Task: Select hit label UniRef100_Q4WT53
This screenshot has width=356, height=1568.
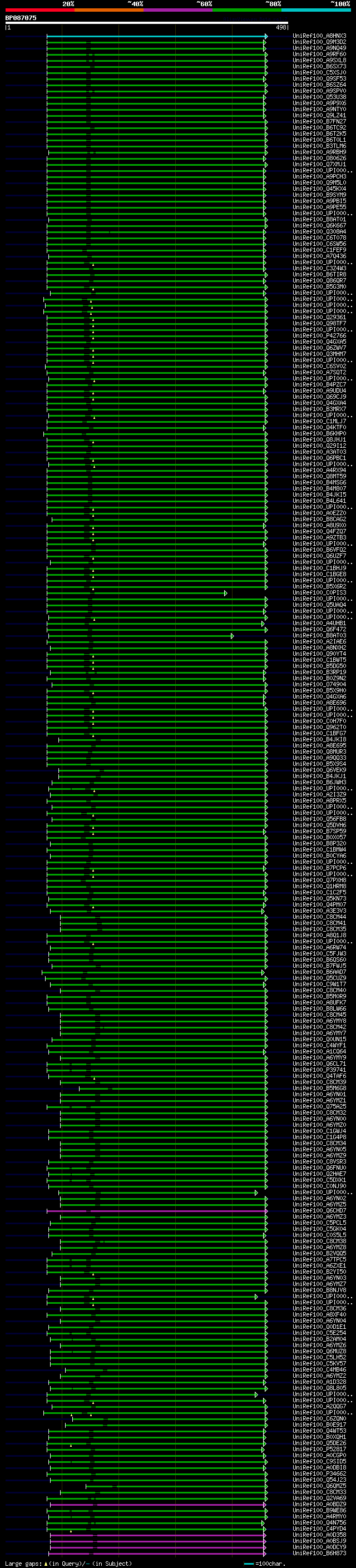Action: (x=319, y=1431)
